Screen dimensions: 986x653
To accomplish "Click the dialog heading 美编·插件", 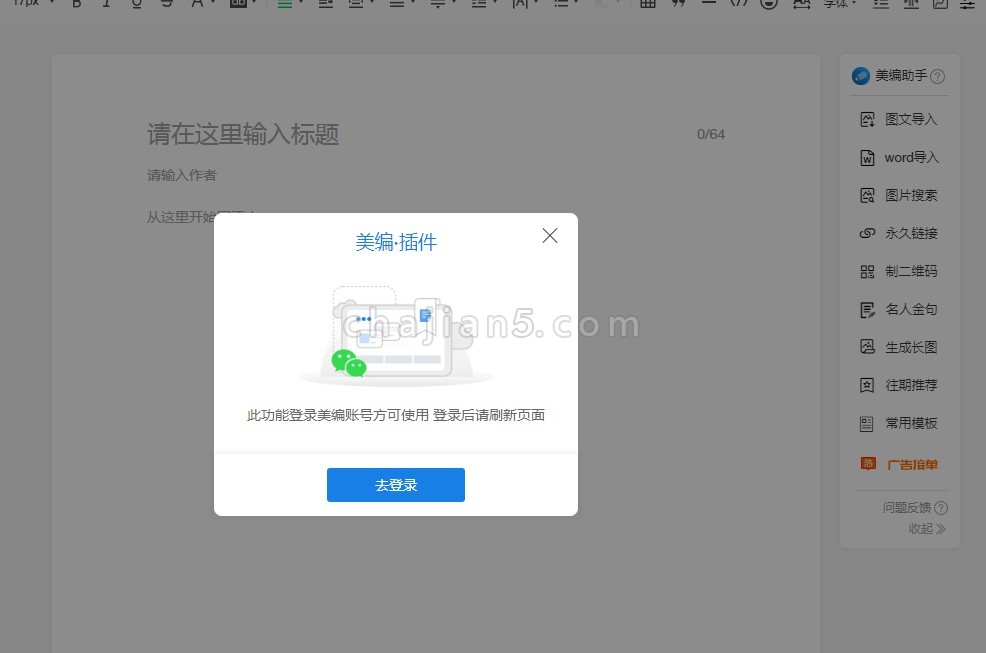I will coord(396,242).
